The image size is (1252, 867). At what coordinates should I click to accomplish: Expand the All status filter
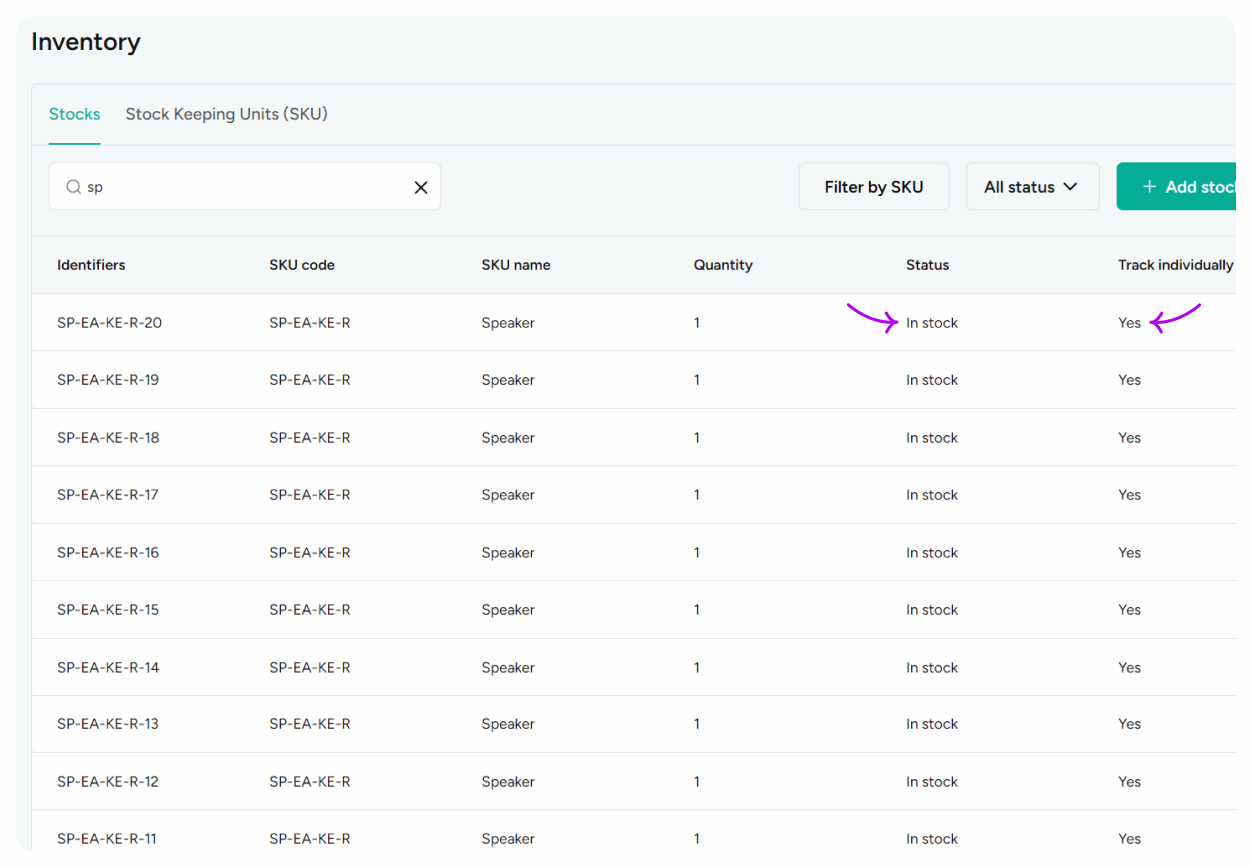coord(1032,186)
